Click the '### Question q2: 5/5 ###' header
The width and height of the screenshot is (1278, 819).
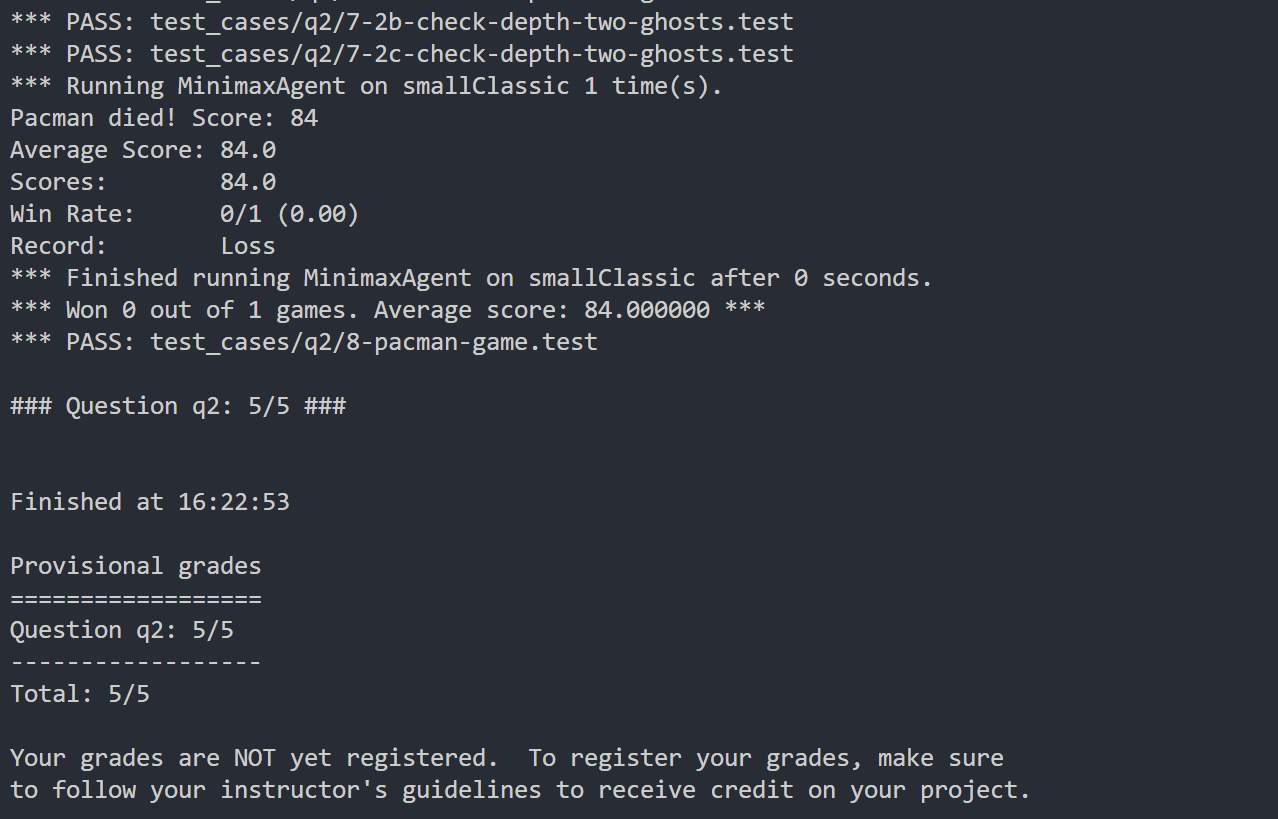pyautogui.click(x=178, y=405)
